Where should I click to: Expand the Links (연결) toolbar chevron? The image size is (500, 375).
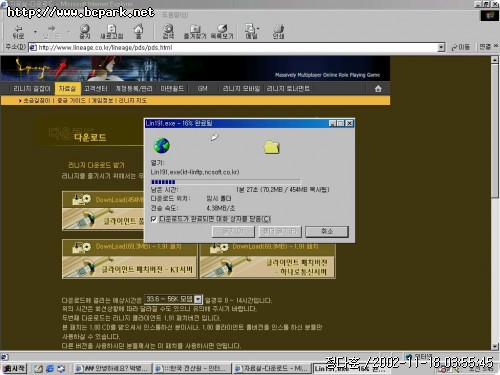(496, 46)
